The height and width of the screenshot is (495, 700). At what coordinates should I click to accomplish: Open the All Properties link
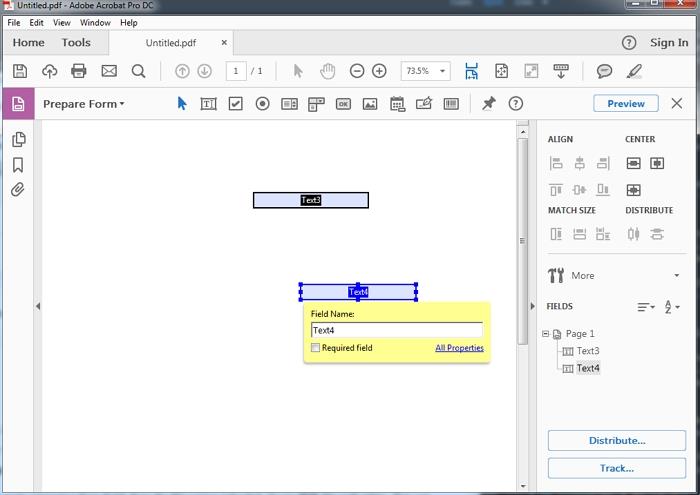(x=459, y=348)
